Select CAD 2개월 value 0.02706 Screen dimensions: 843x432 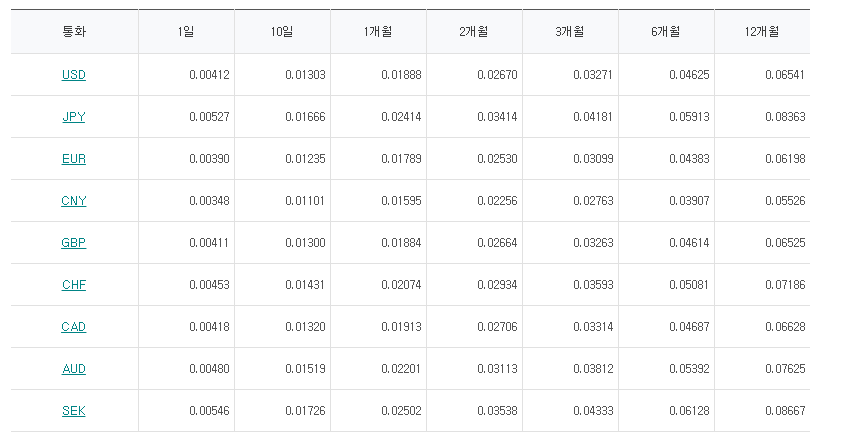point(497,326)
